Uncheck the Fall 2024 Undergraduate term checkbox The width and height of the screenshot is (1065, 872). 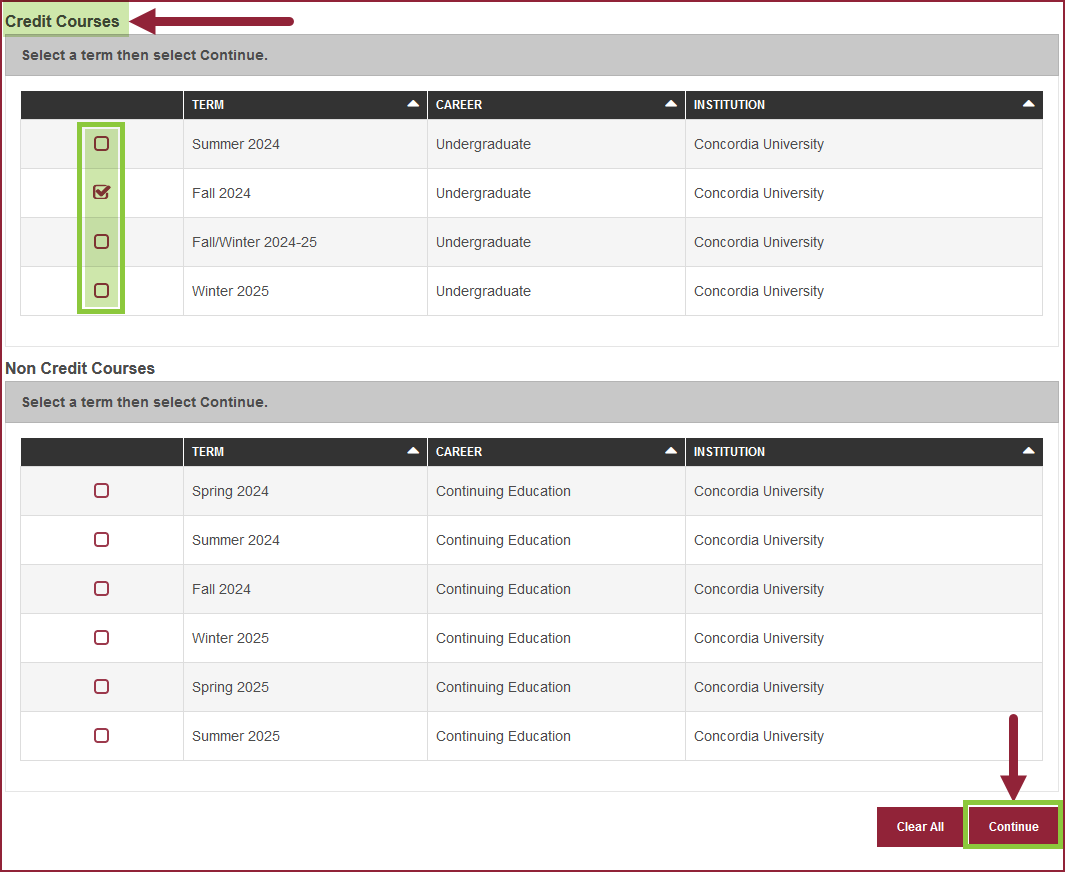tap(101, 192)
